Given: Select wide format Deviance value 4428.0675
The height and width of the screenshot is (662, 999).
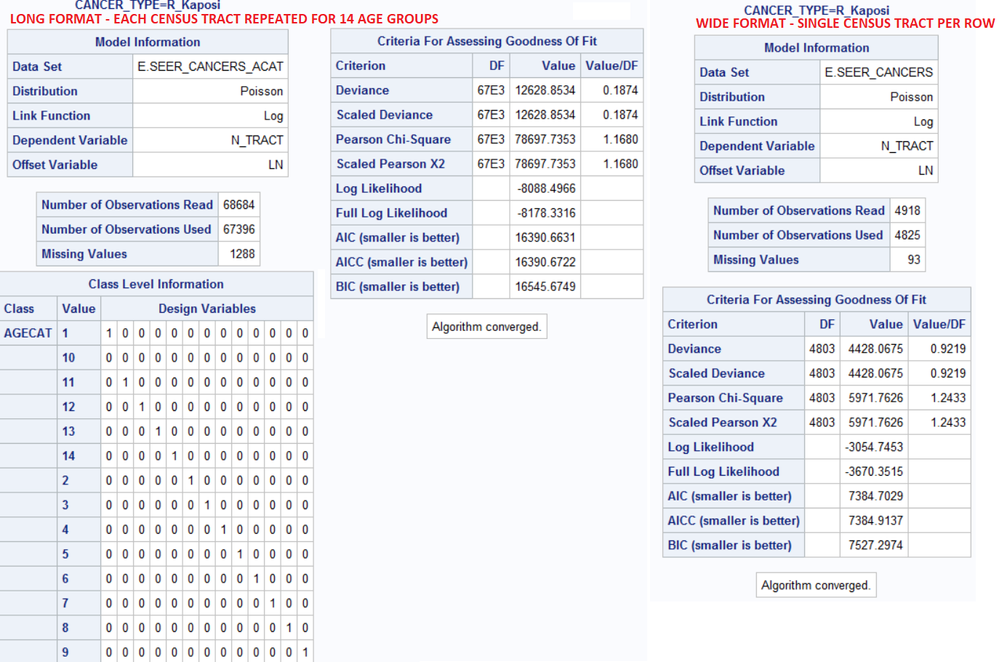Looking at the screenshot, I should click(875, 349).
